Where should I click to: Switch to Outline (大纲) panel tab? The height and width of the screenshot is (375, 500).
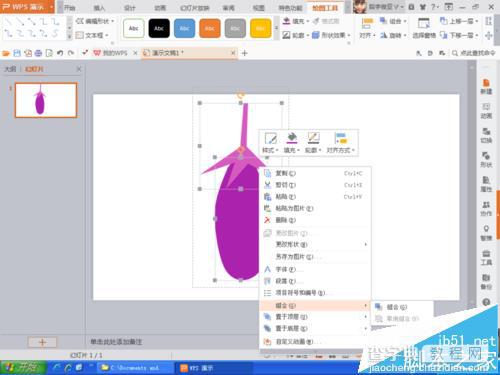(x=10, y=69)
